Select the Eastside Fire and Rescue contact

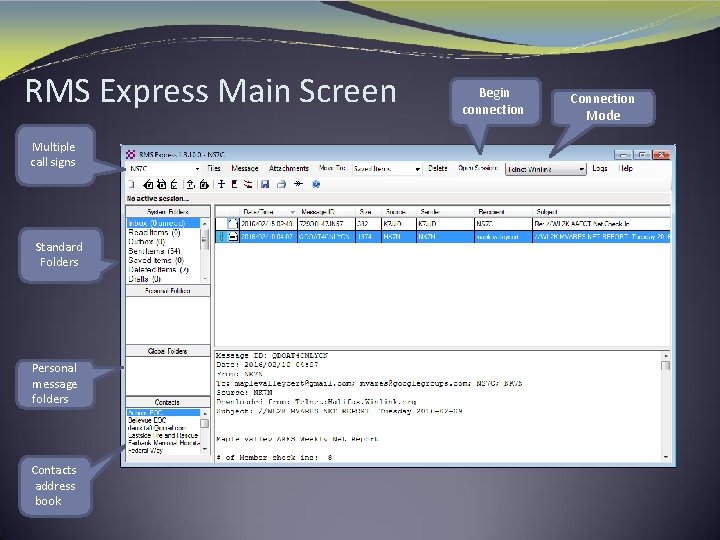tap(163, 435)
